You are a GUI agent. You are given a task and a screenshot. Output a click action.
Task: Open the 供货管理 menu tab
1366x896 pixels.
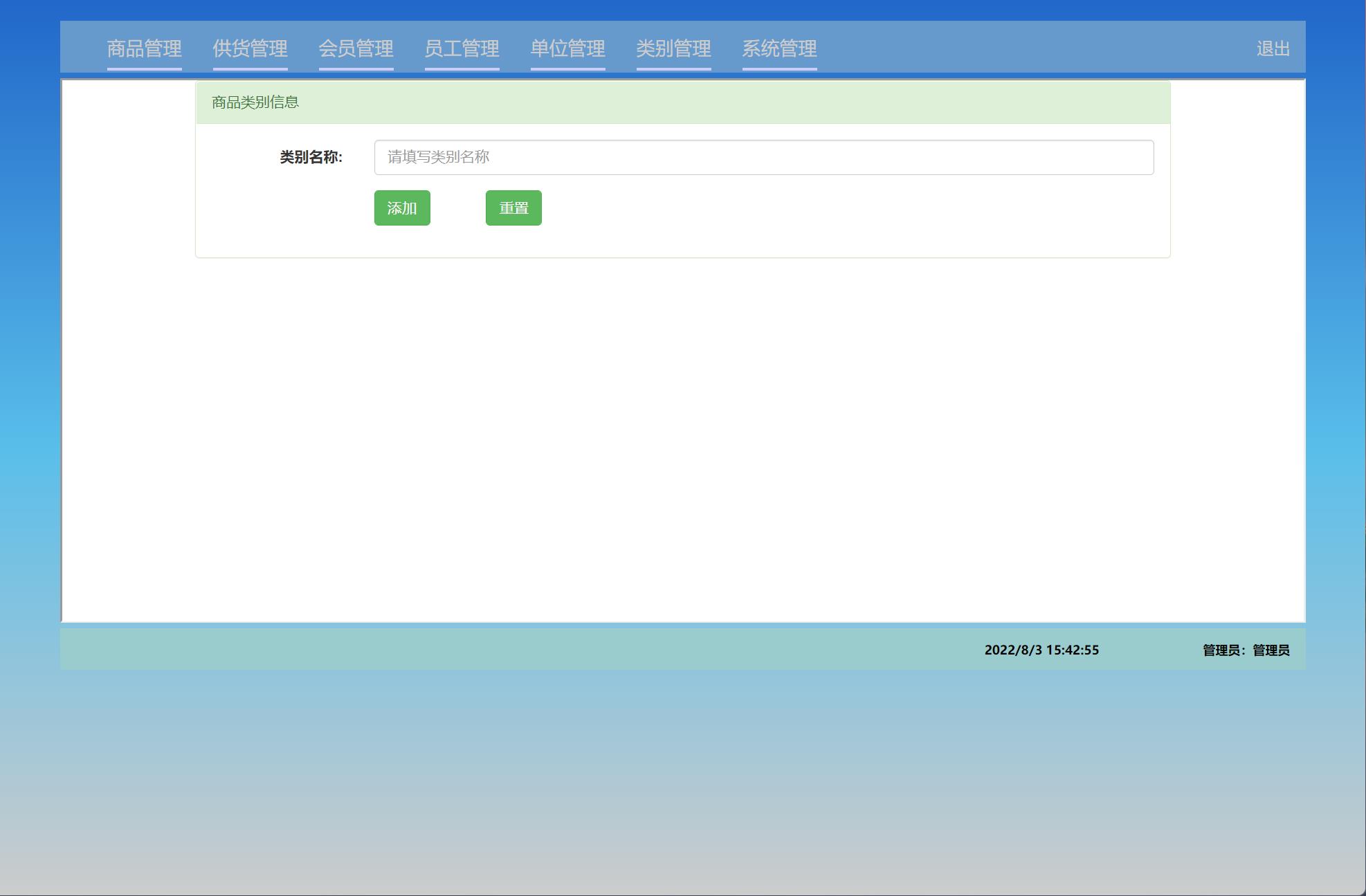(251, 49)
